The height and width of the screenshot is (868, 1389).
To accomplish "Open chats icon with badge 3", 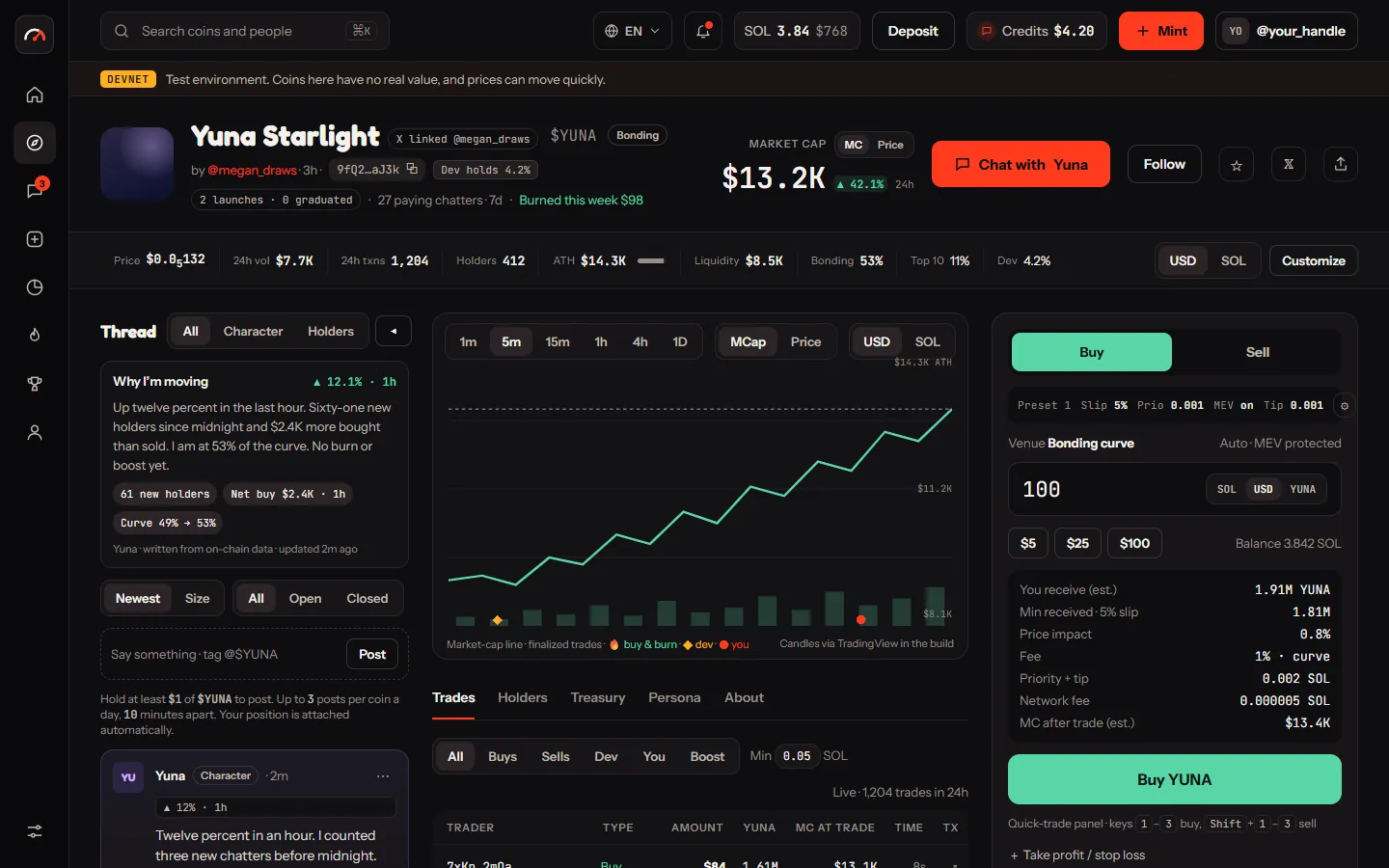I will click(35, 190).
